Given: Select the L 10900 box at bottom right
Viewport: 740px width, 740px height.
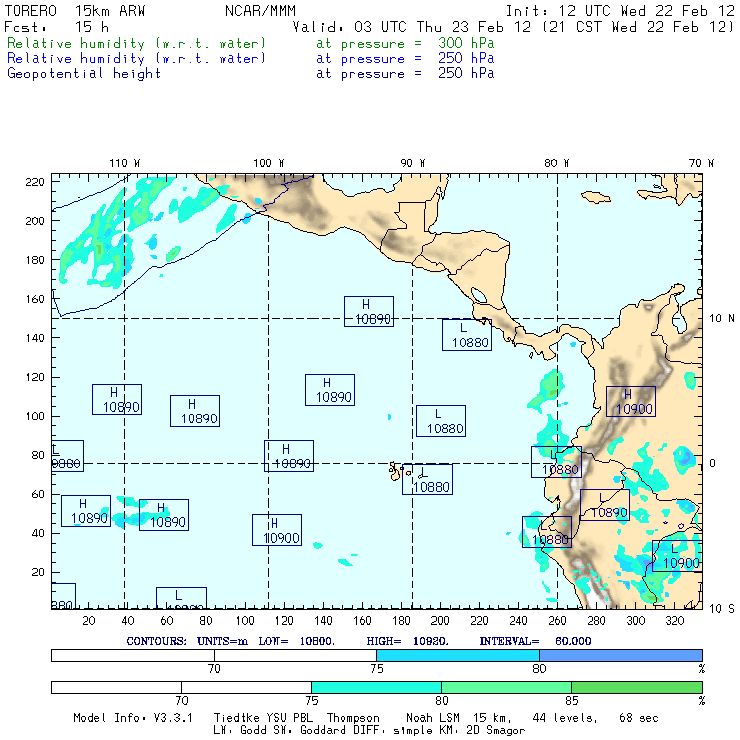Looking at the screenshot, I should tap(677, 556).
